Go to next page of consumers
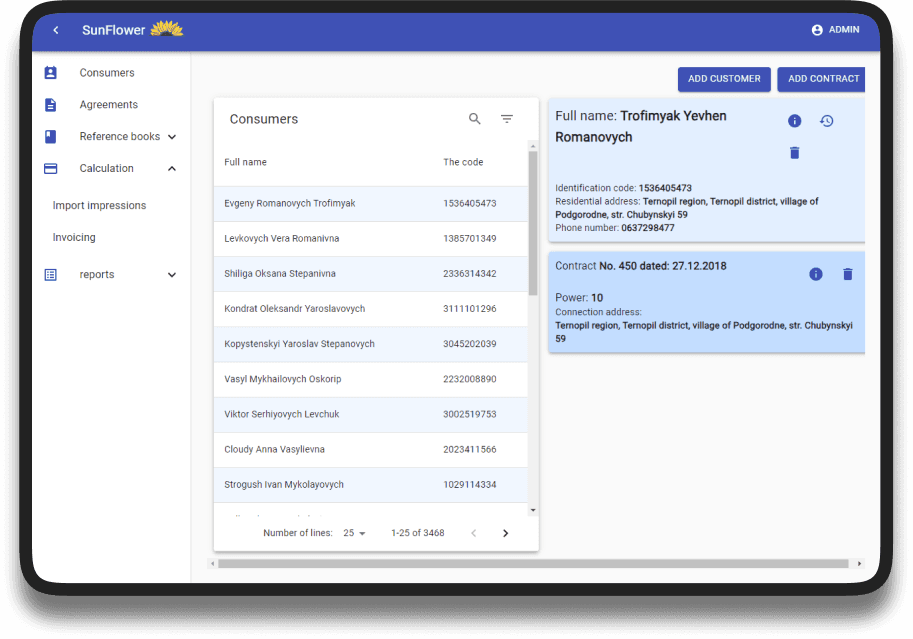Image resolution: width=913 pixels, height=639 pixels. coord(505,533)
